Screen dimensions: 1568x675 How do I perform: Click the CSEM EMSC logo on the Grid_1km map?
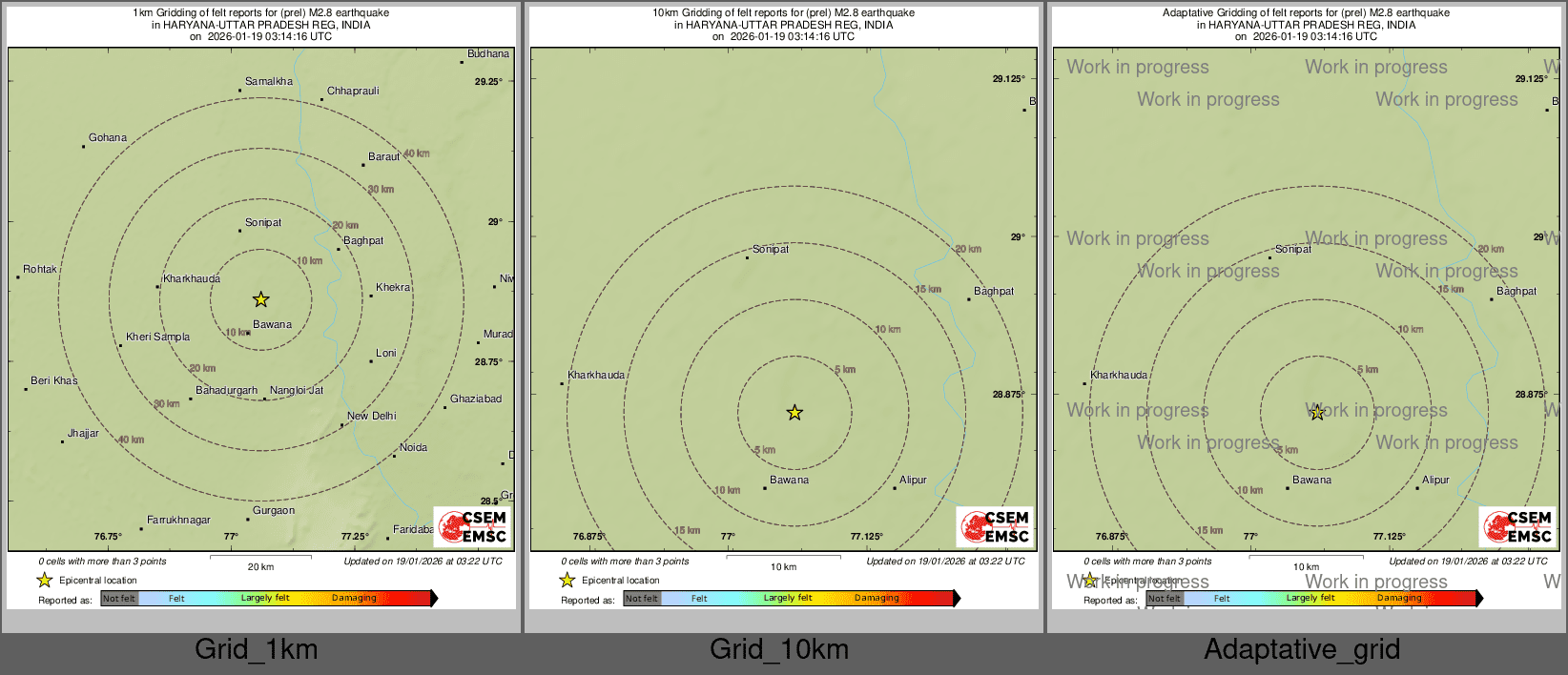click(473, 526)
